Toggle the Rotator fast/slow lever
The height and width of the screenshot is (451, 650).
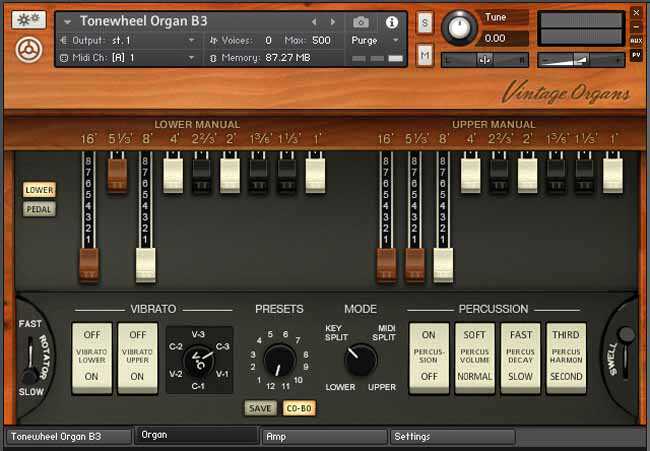[30, 359]
